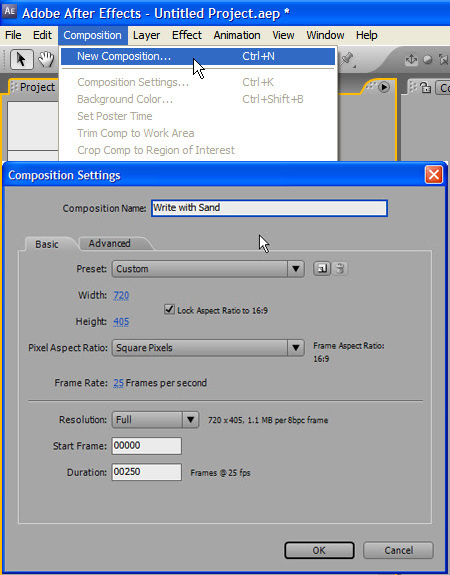Click the lock icon on Composition panel
Image resolution: width=450 pixels, height=575 pixels.
coord(425,88)
